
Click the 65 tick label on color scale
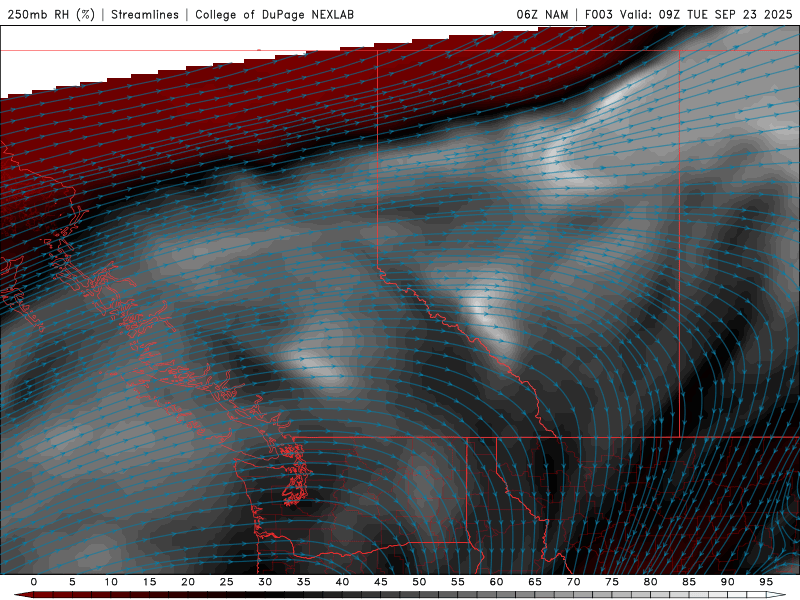534,582
